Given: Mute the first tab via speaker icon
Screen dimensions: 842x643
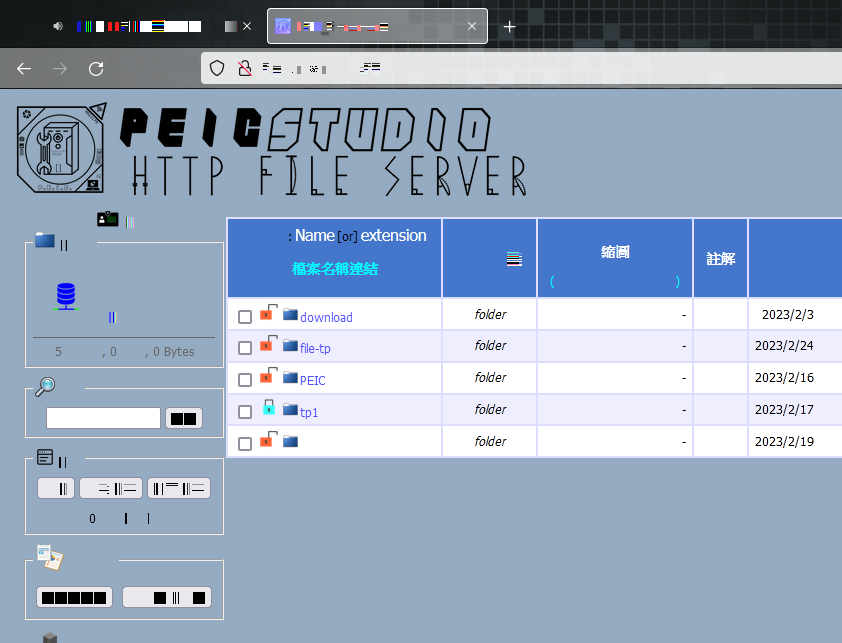Looking at the screenshot, I should tap(58, 26).
